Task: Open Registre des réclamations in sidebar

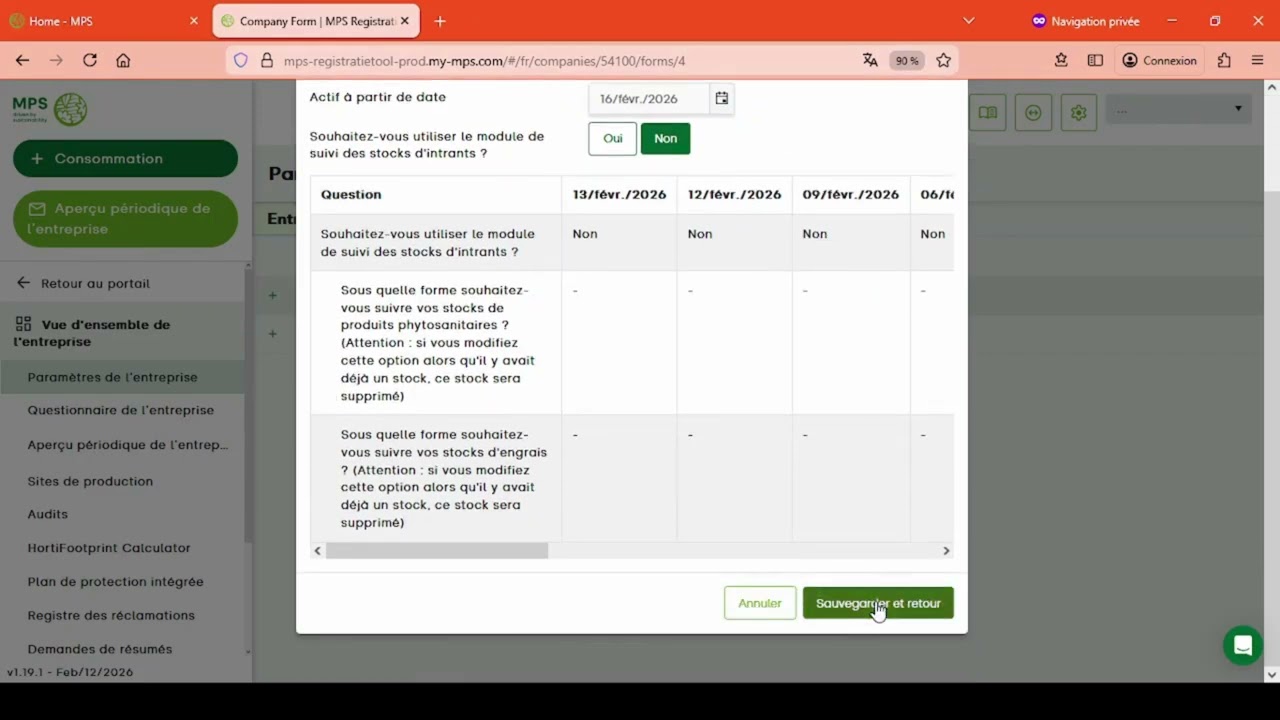Action: pos(111,615)
